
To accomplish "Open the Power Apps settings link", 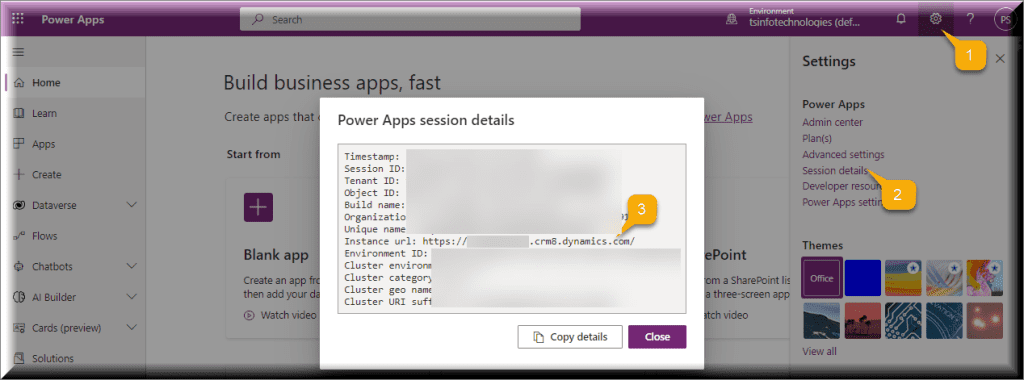I will coord(842,202).
